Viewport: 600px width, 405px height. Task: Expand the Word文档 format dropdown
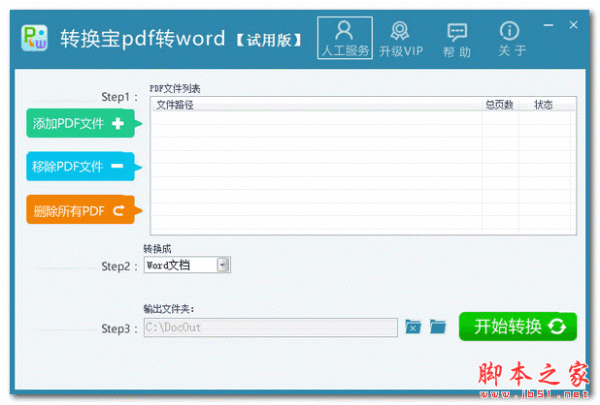223,265
